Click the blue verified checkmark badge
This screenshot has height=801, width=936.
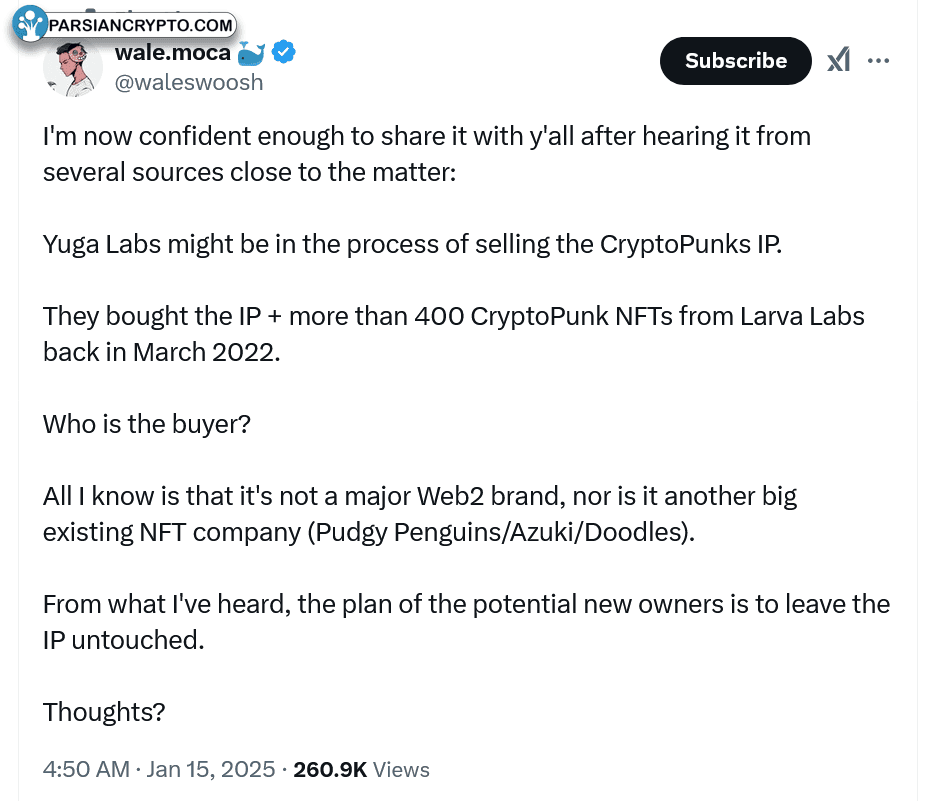(284, 53)
